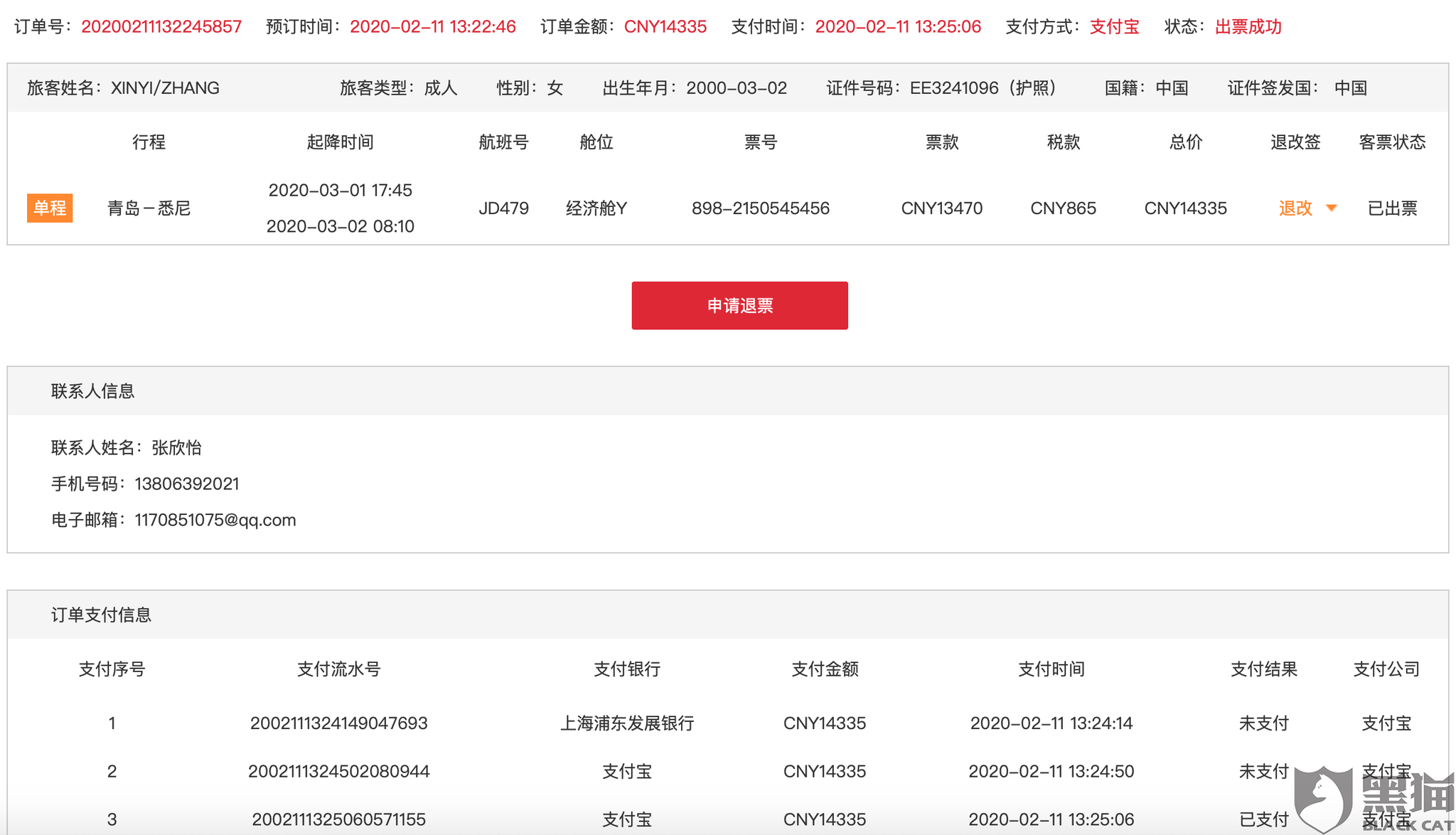Select transaction number 2002111324502080944
The width and height of the screenshot is (1456, 835).
pos(339,772)
